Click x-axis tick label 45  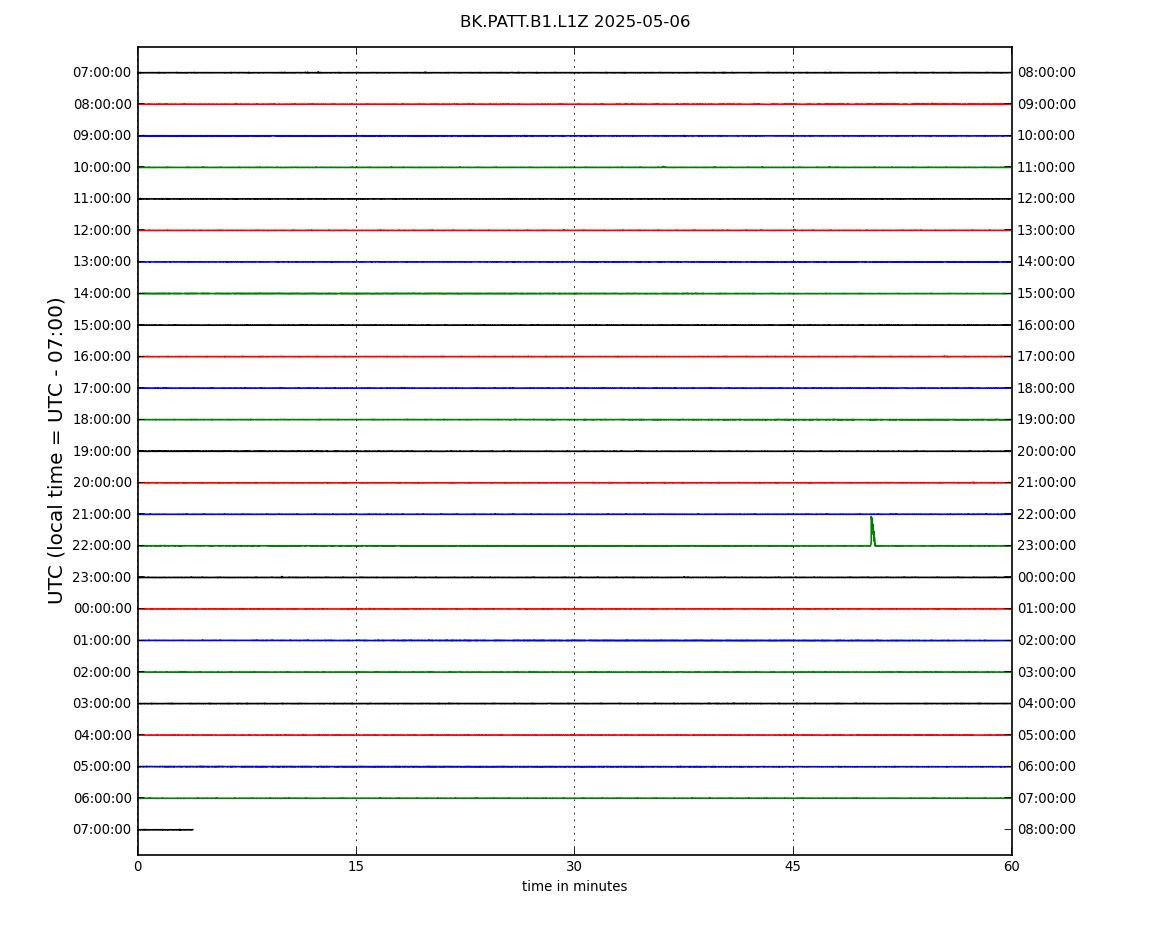(793, 866)
